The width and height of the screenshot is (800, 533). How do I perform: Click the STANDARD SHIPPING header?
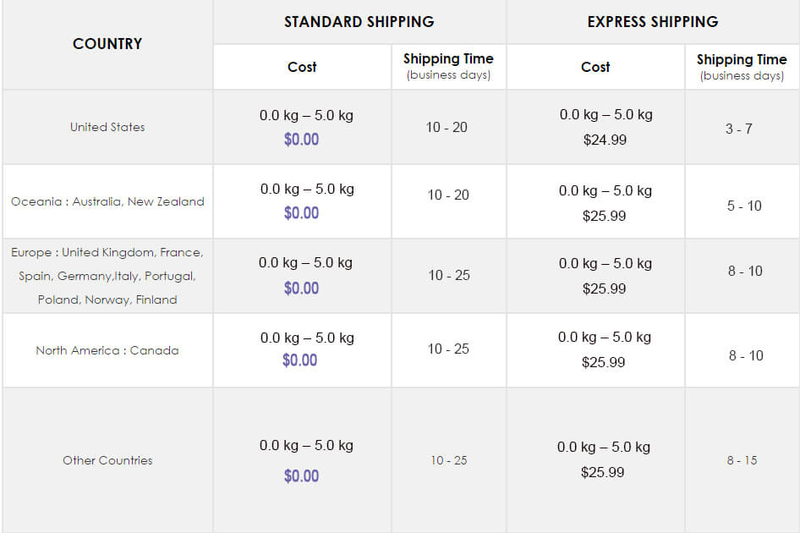[359, 21]
